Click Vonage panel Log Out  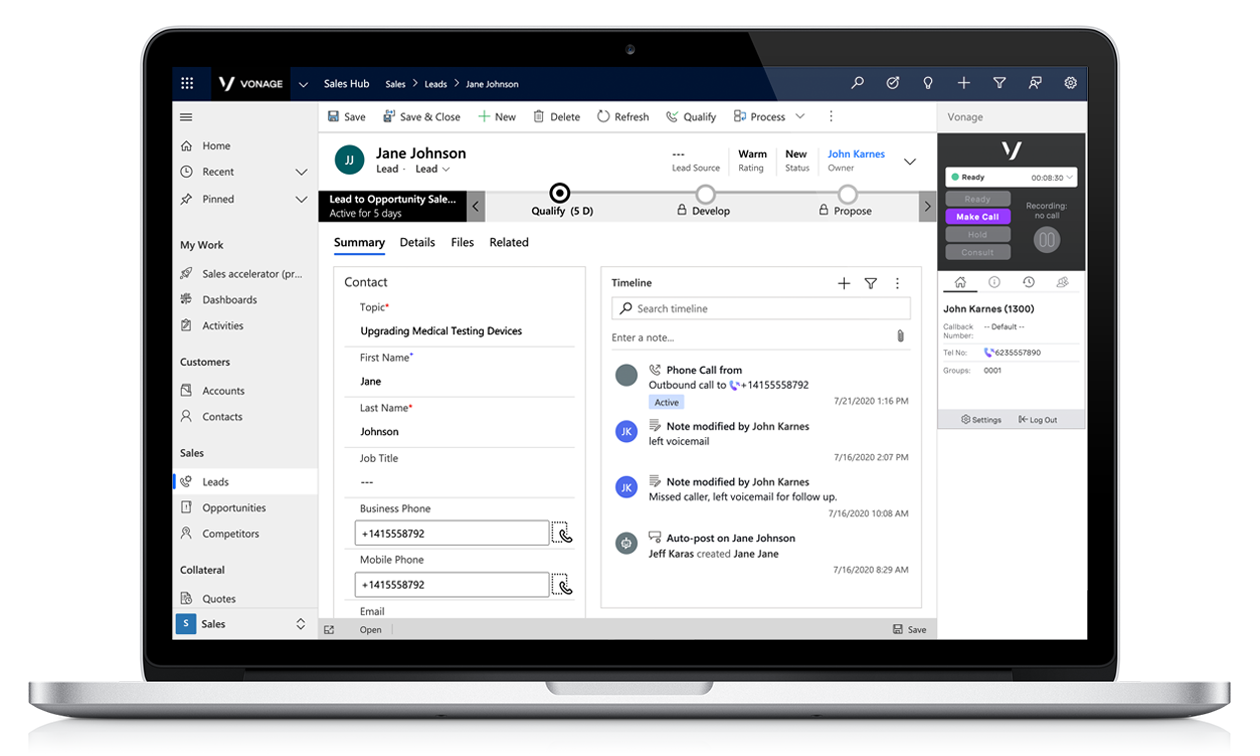[1037, 420]
